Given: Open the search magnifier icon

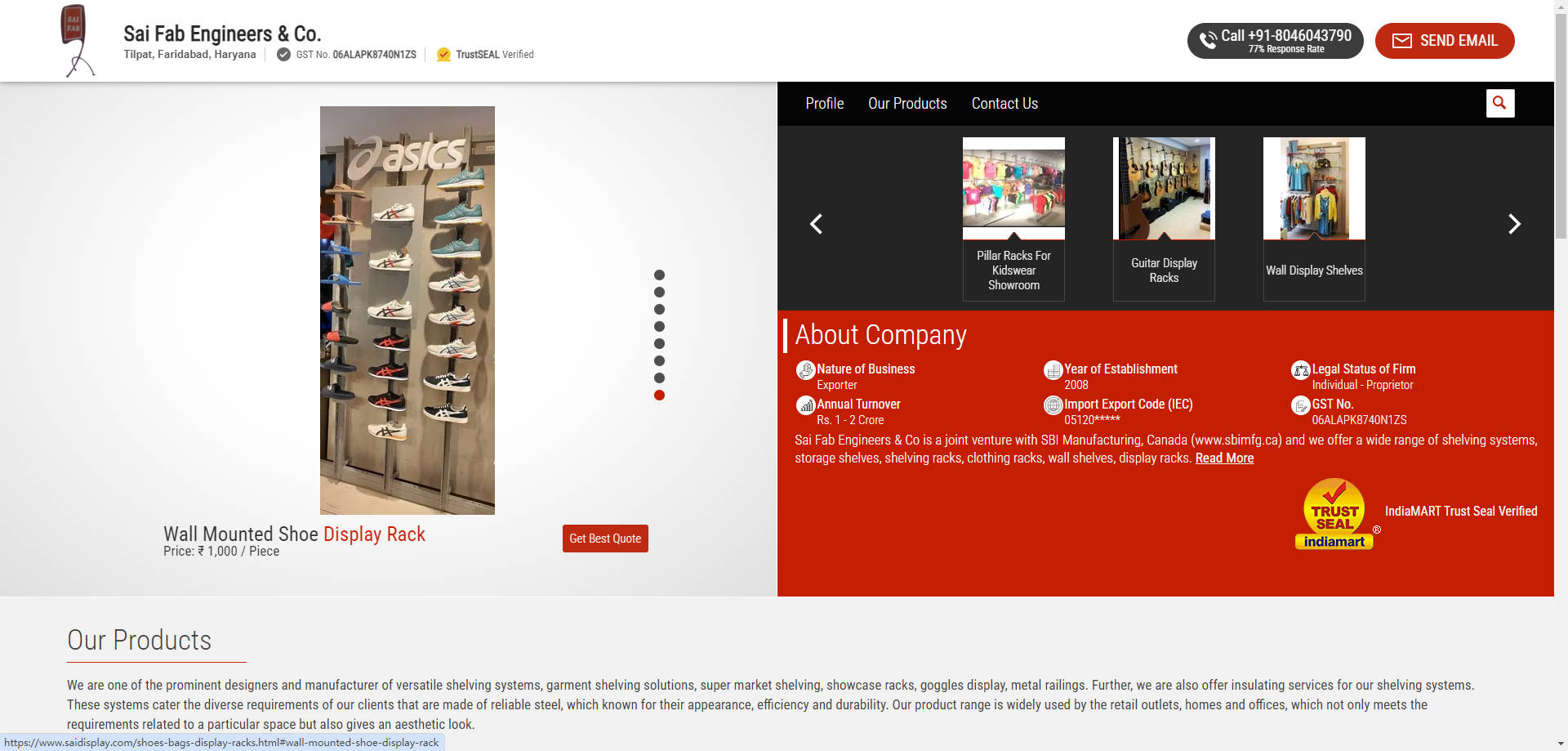Looking at the screenshot, I should coord(1499,103).
